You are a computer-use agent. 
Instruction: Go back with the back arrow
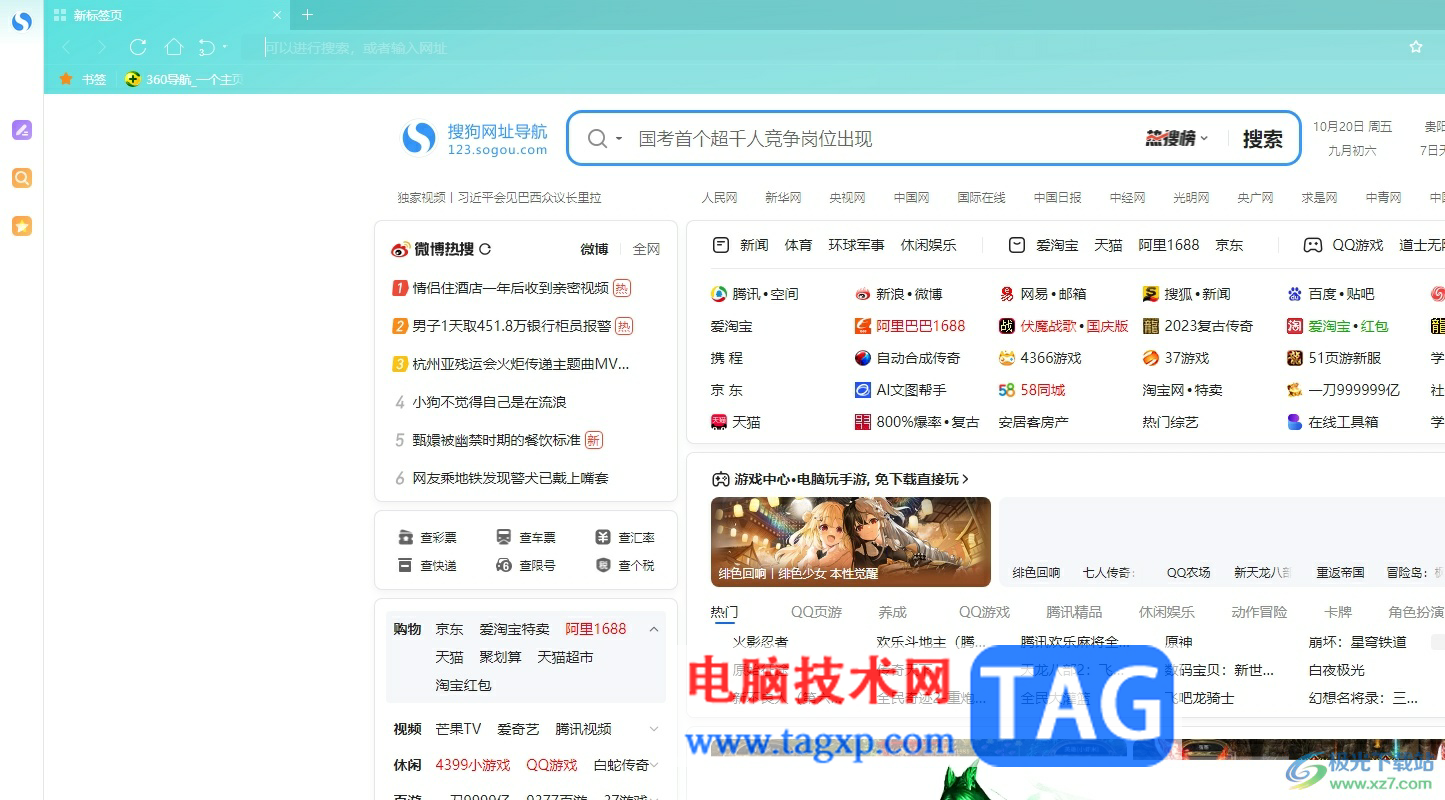tap(65, 47)
